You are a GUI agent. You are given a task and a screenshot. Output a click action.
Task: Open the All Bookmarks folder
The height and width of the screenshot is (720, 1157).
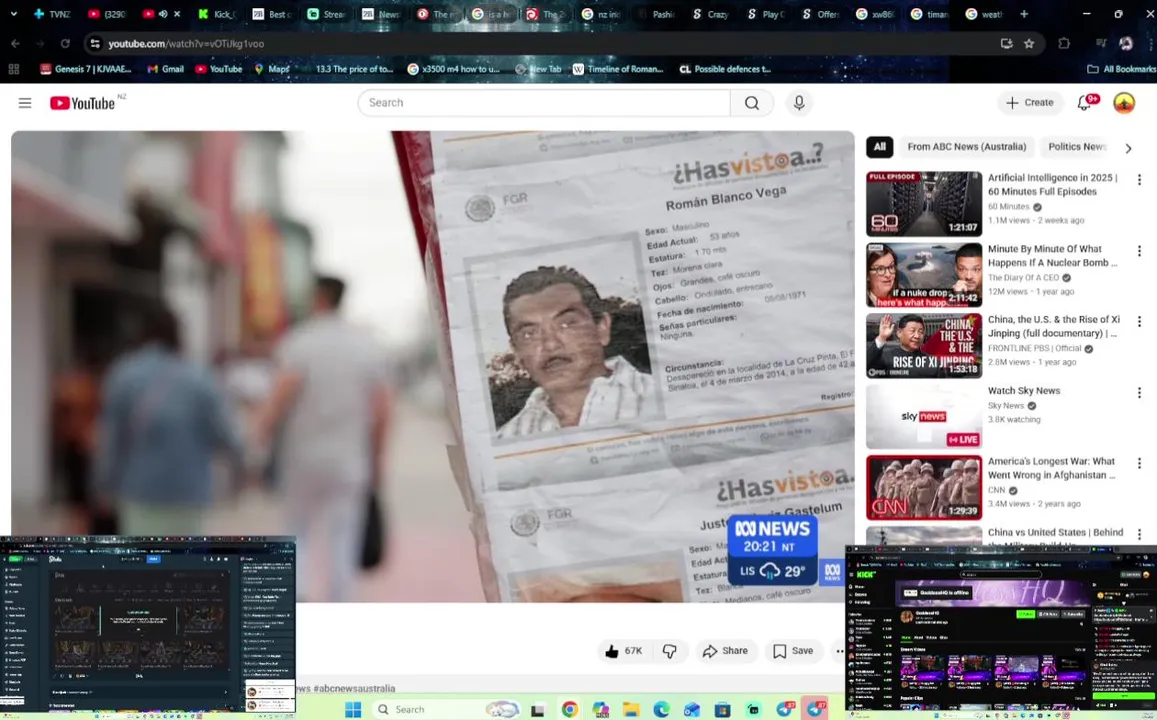[1121, 69]
